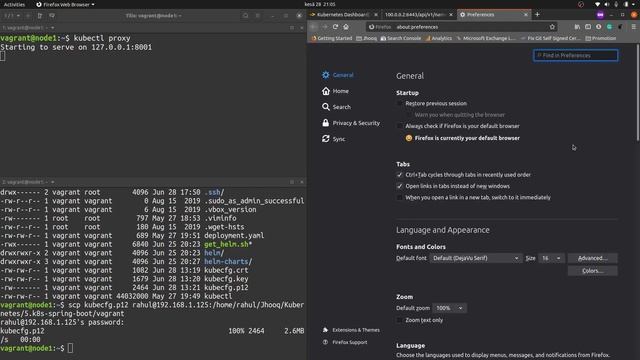Open Search Console bookmark
Screen dimensions: 640x360
(400, 38)
